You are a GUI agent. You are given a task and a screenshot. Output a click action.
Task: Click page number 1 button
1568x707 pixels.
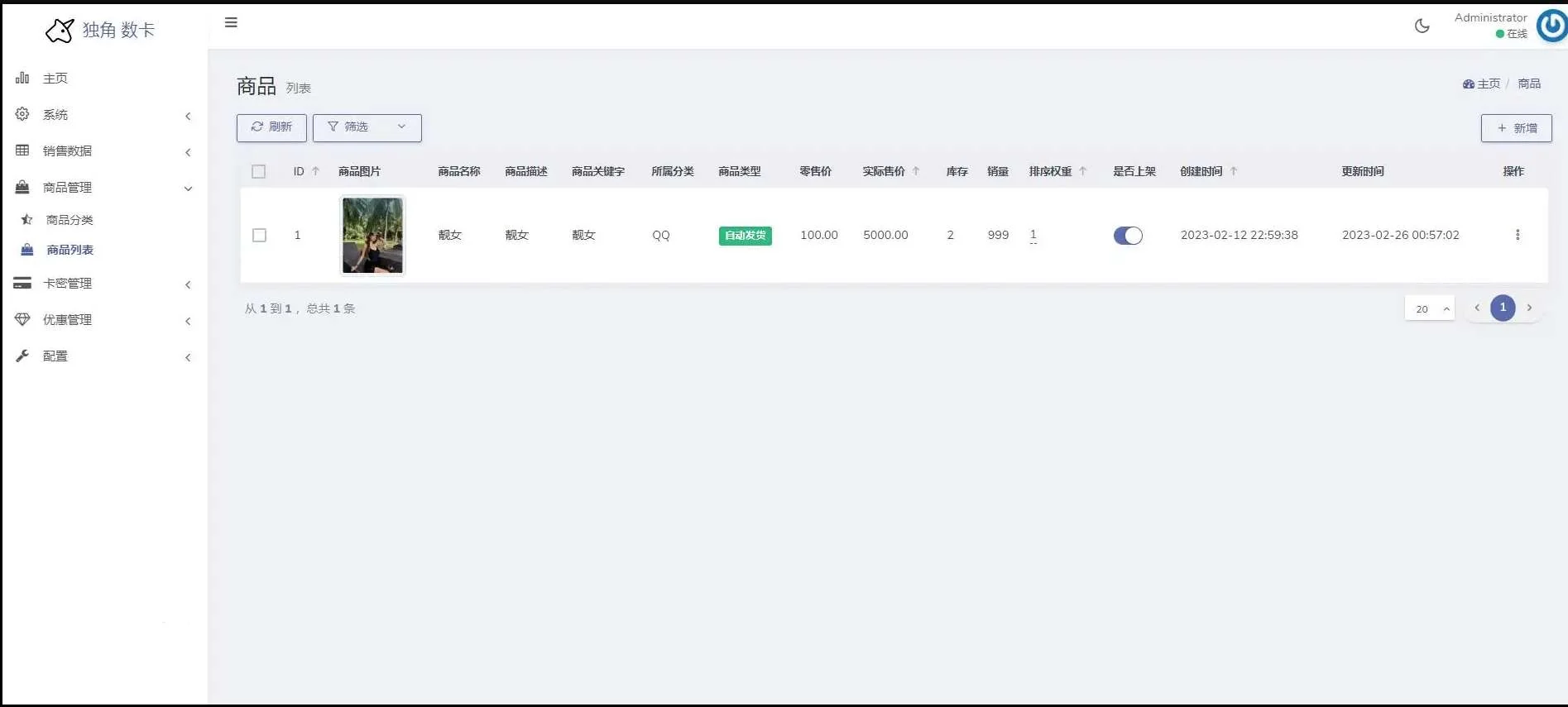tap(1503, 308)
